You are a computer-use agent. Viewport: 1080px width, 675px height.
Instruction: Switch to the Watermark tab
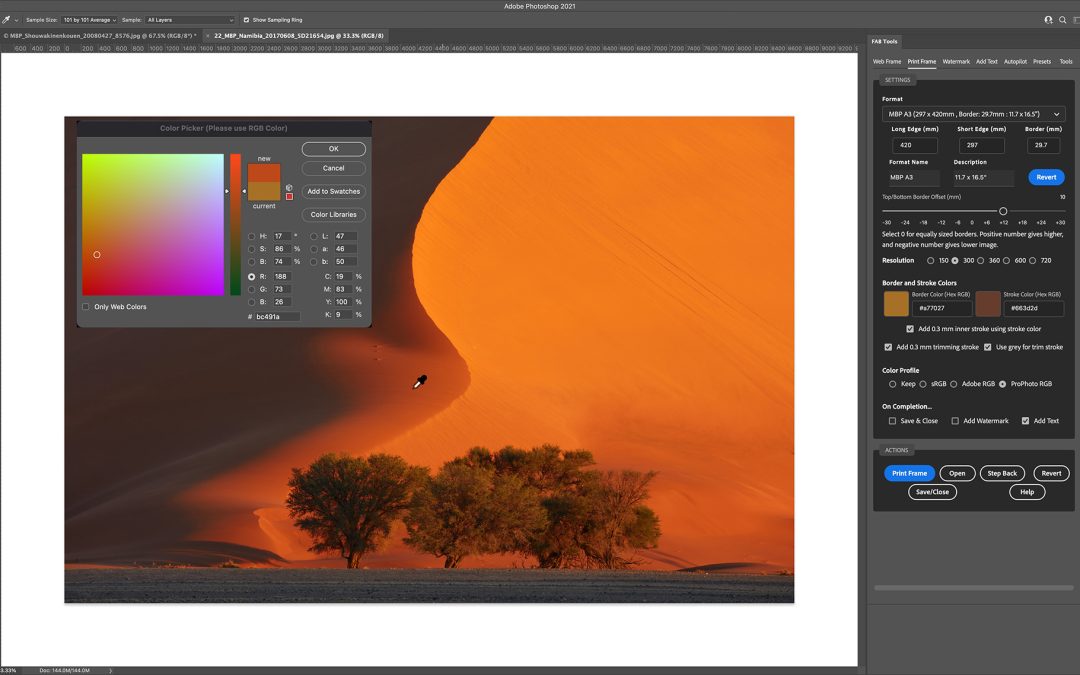(x=955, y=61)
